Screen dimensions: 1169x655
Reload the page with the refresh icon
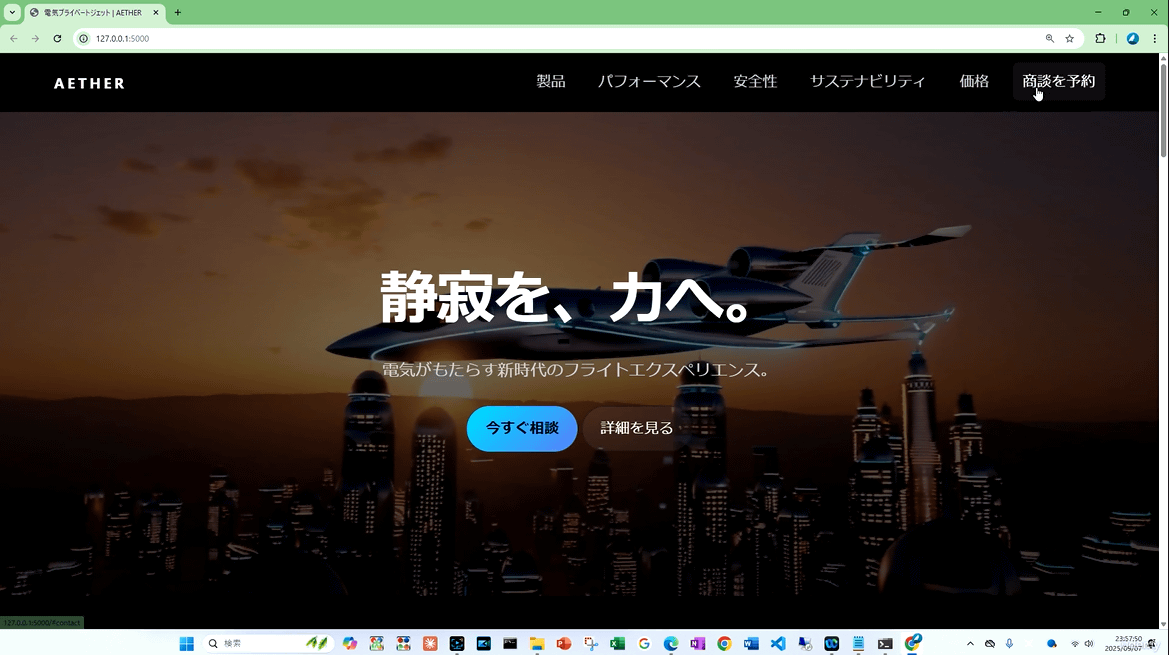(57, 38)
